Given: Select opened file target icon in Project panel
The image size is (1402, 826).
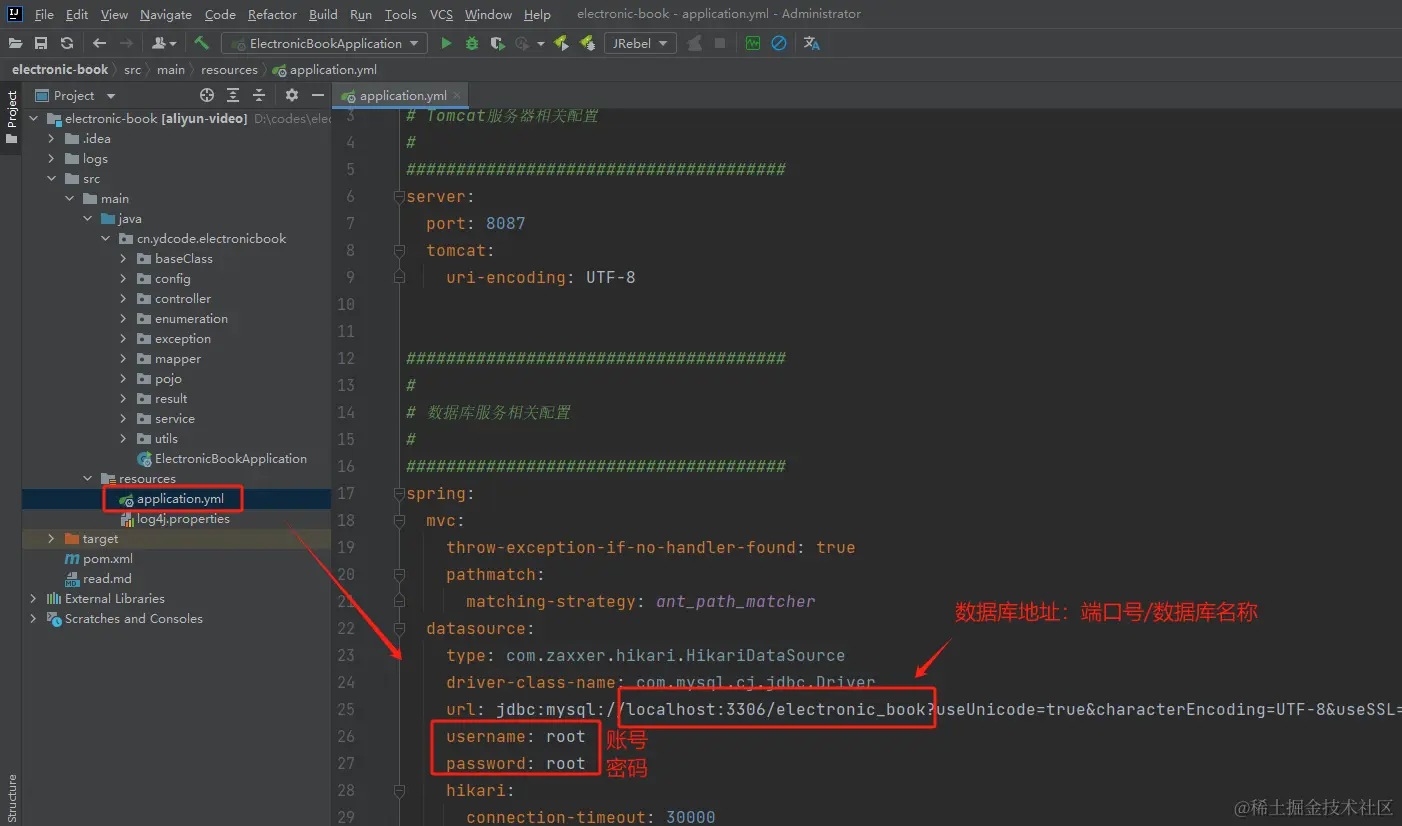Looking at the screenshot, I should click(207, 95).
